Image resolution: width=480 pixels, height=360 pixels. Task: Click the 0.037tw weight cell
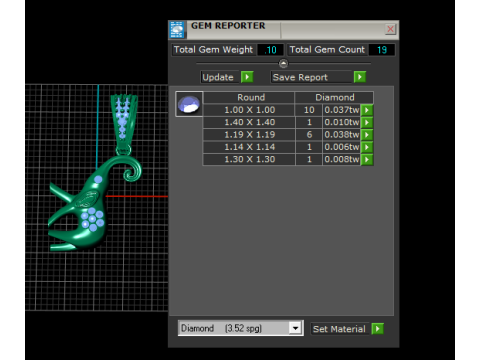click(342, 110)
